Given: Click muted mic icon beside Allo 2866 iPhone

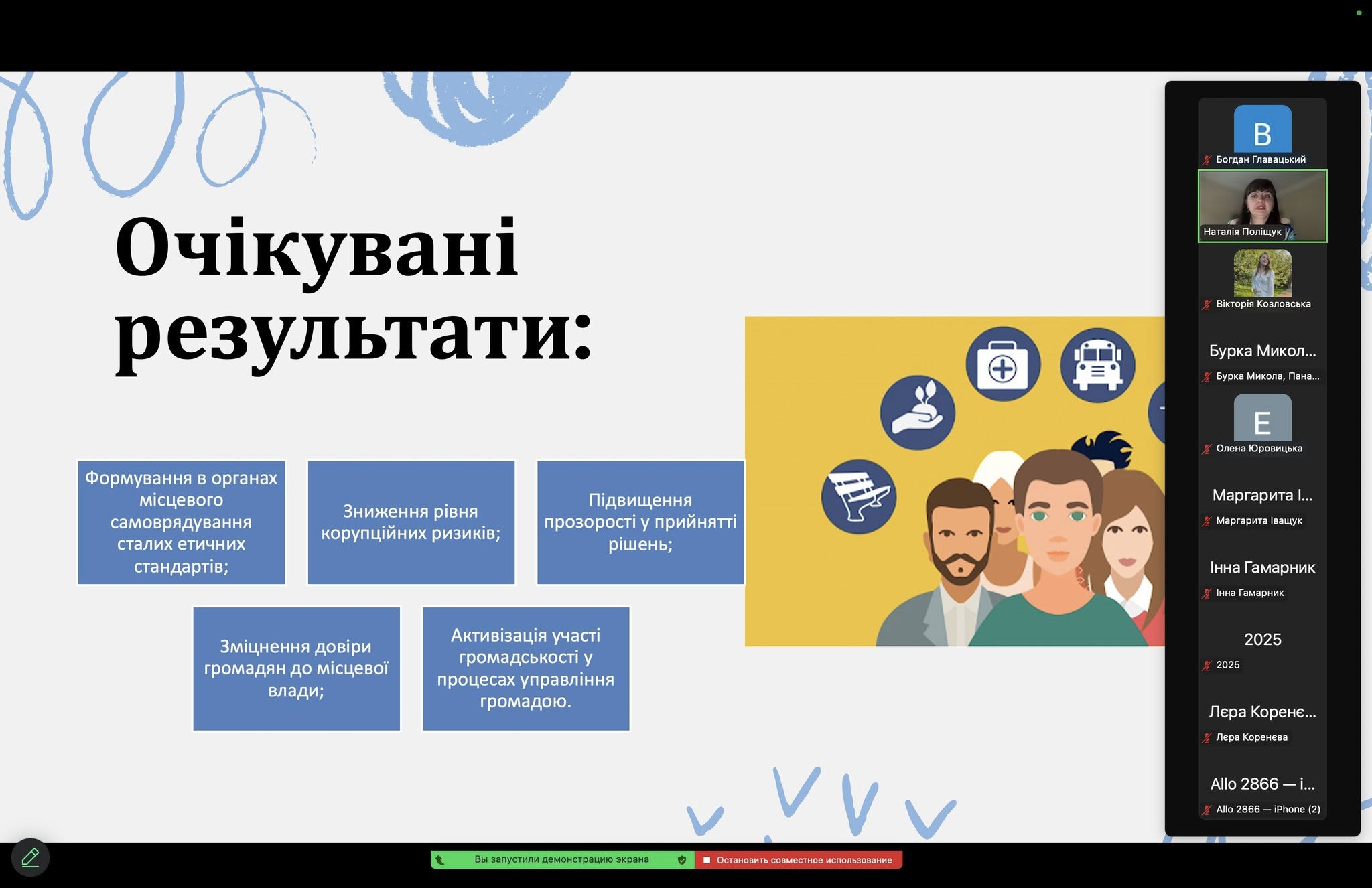Looking at the screenshot, I should pos(1207,810).
